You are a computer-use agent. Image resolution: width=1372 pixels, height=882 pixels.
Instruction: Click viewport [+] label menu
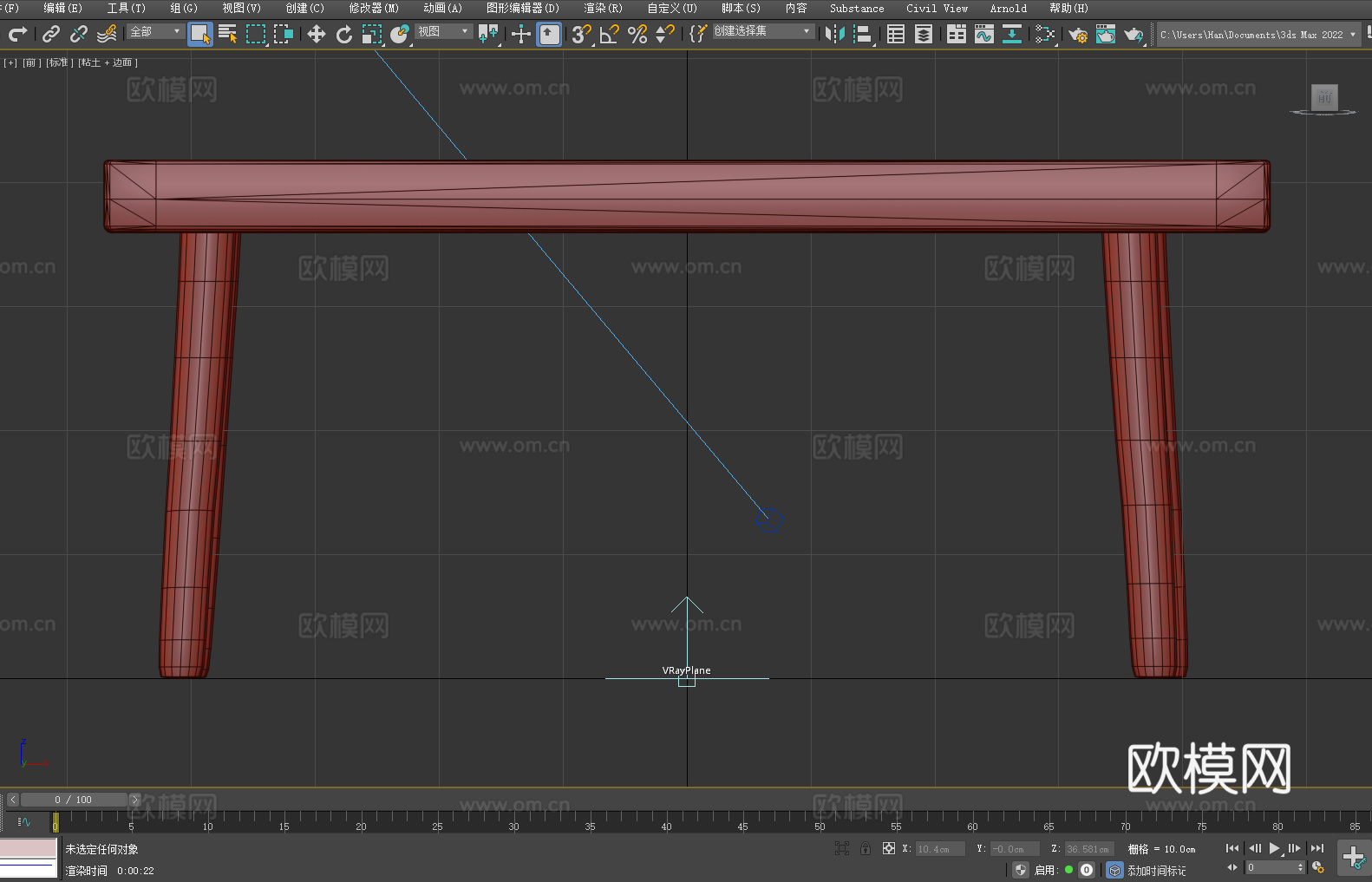click(10, 62)
